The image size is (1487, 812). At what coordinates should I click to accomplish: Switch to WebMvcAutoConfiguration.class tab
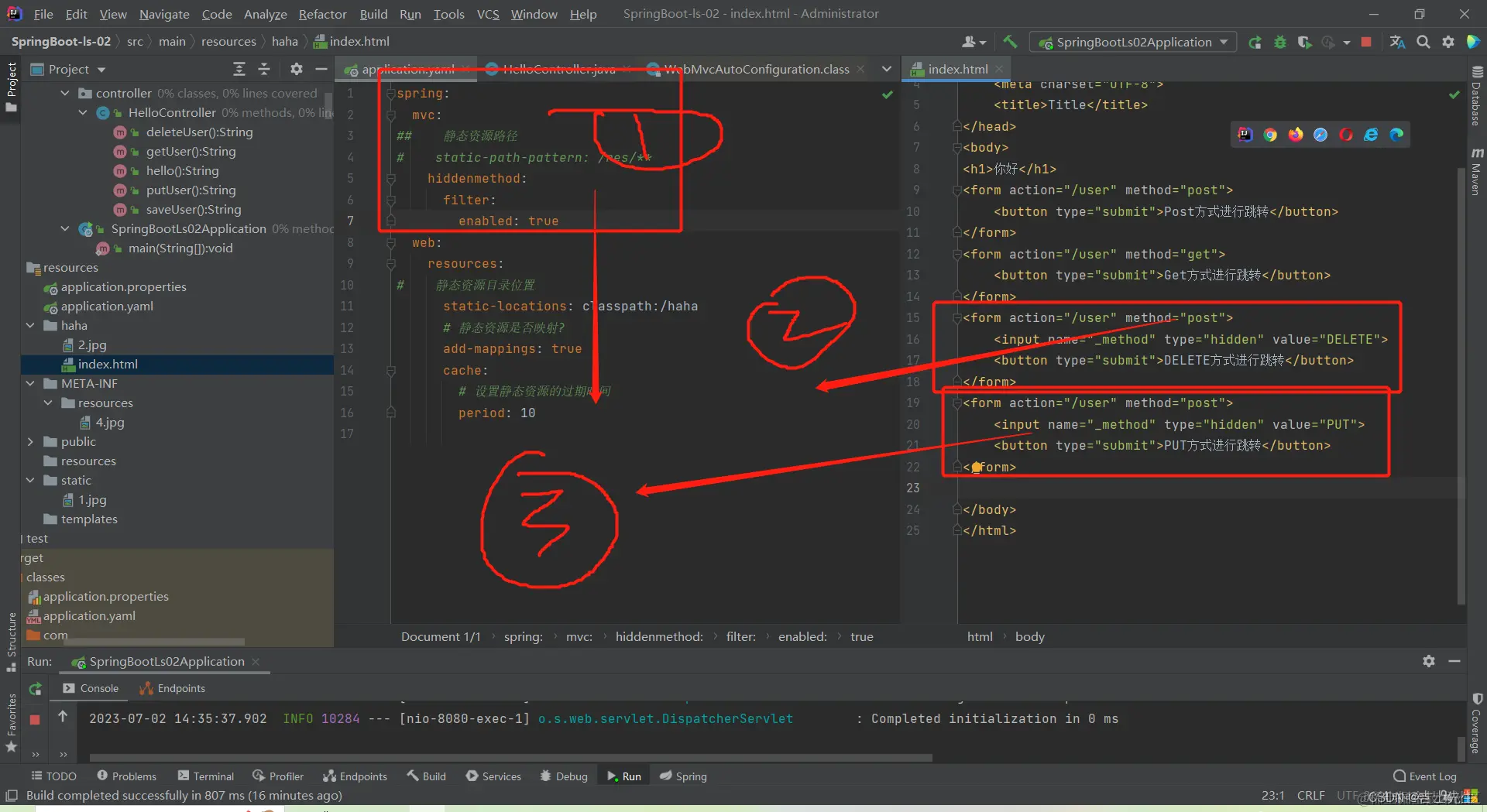(x=756, y=69)
